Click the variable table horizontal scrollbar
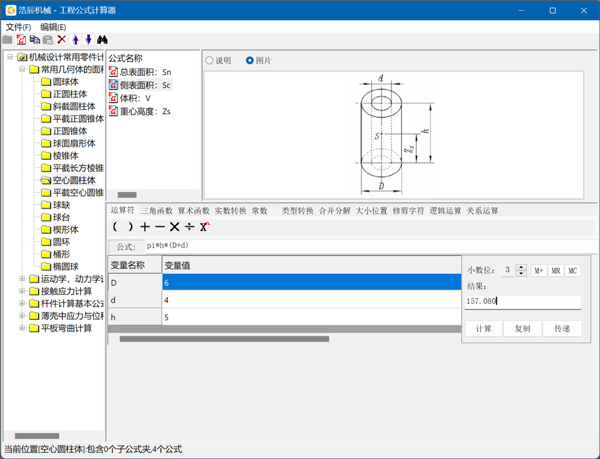Screen dimensions: 600x459 point(224,339)
